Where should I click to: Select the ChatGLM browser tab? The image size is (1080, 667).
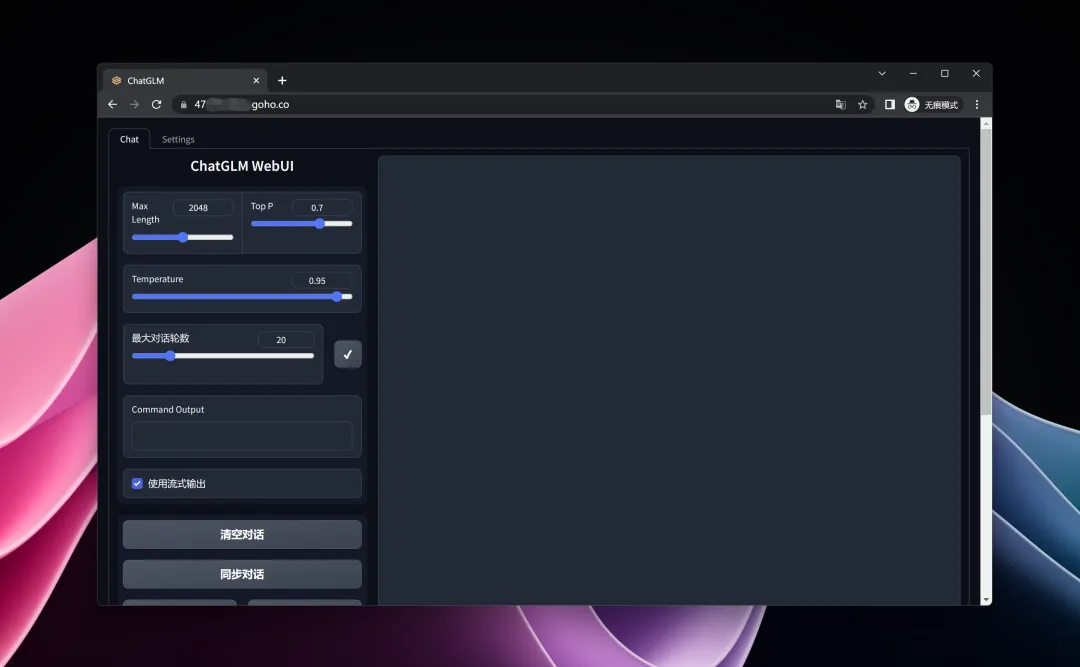(186, 81)
